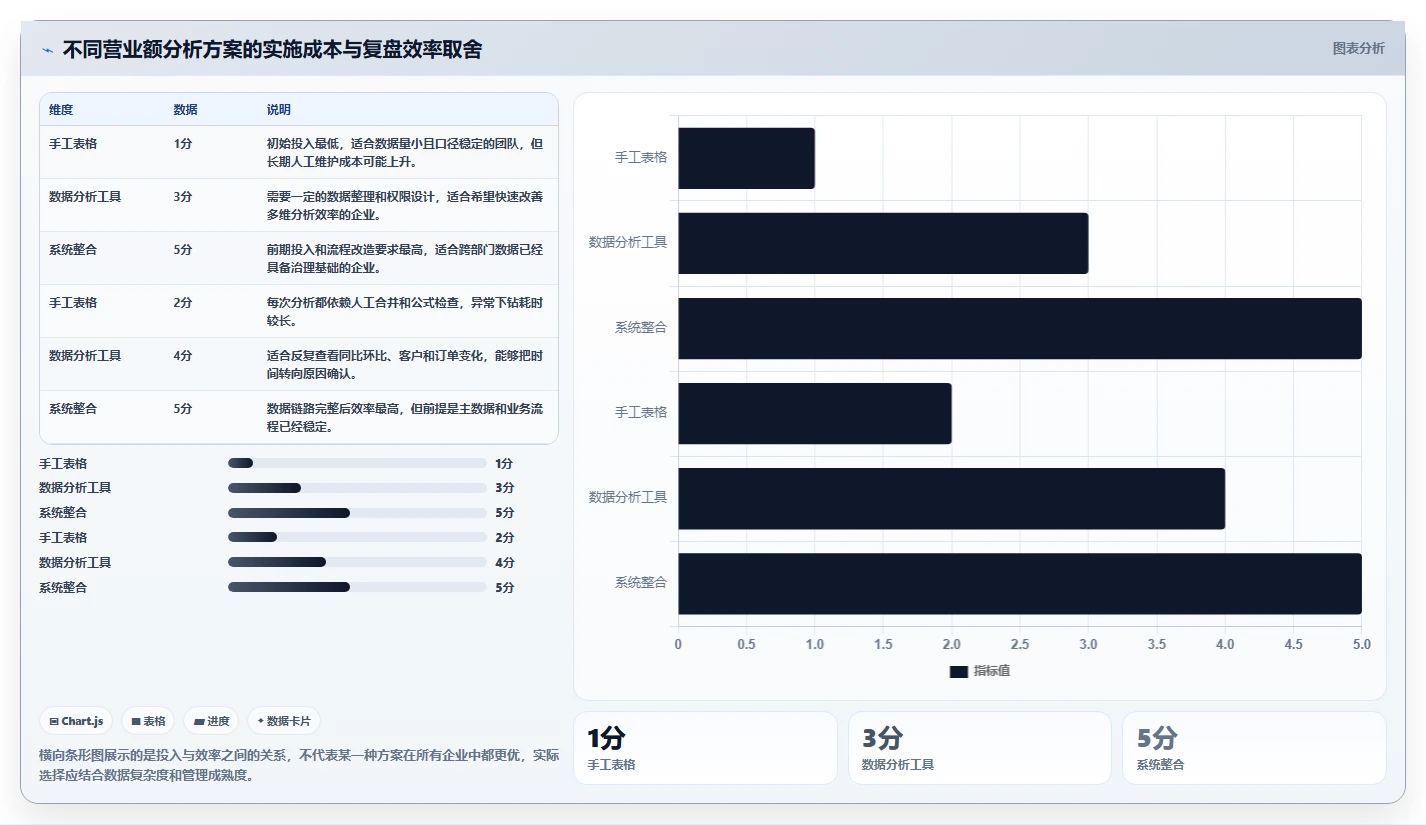
Task: Click the 2.5 tick on the x-axis
Action: 1020,644
